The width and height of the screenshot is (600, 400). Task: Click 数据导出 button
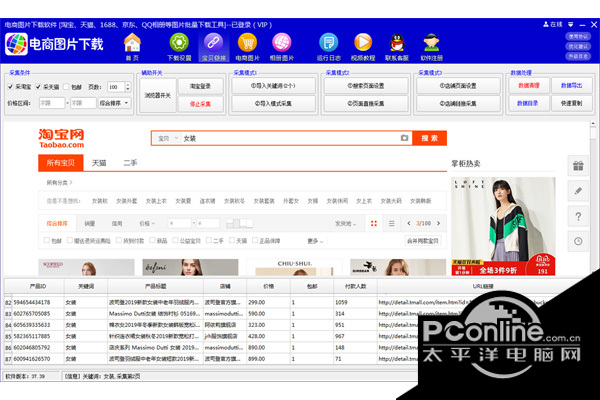click(x=572, y=85)
